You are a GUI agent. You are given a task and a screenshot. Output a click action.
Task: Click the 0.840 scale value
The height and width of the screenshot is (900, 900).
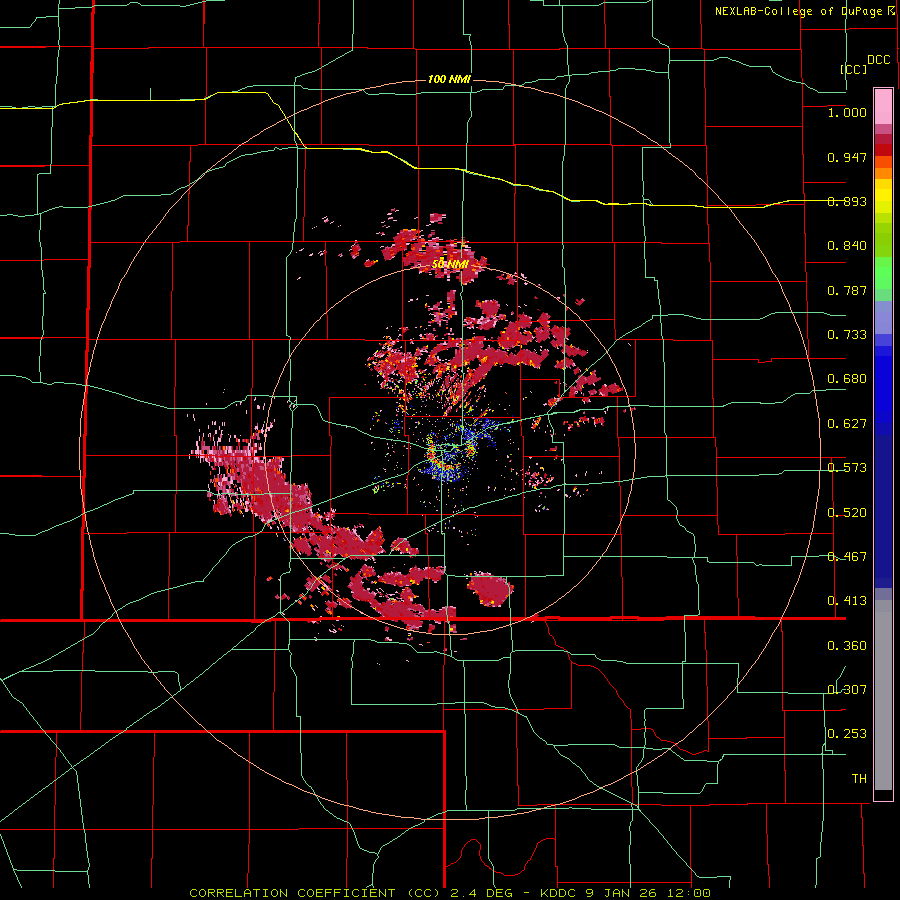coord(847,246)
